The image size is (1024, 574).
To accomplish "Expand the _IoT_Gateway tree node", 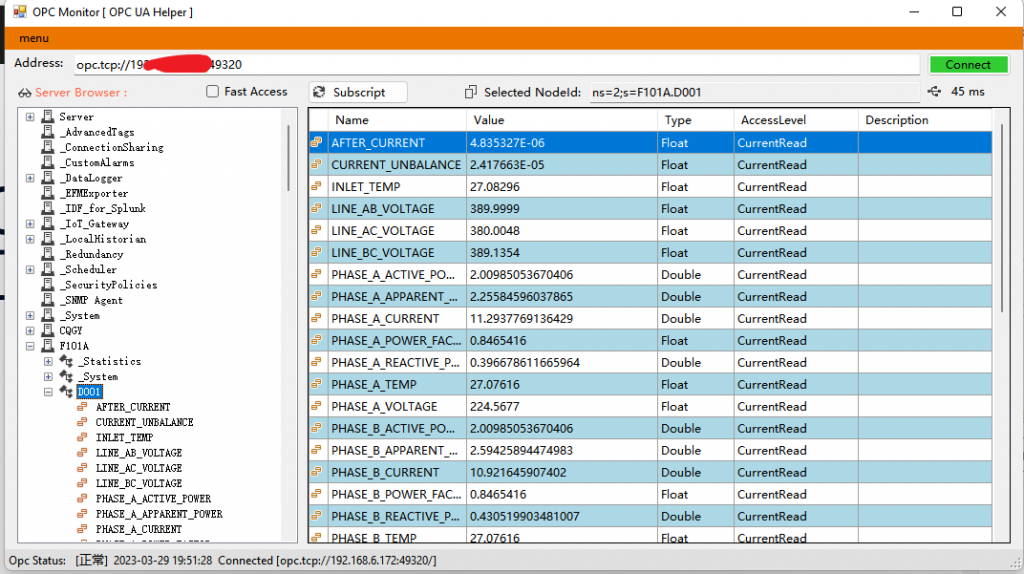I will coord(30,224).
